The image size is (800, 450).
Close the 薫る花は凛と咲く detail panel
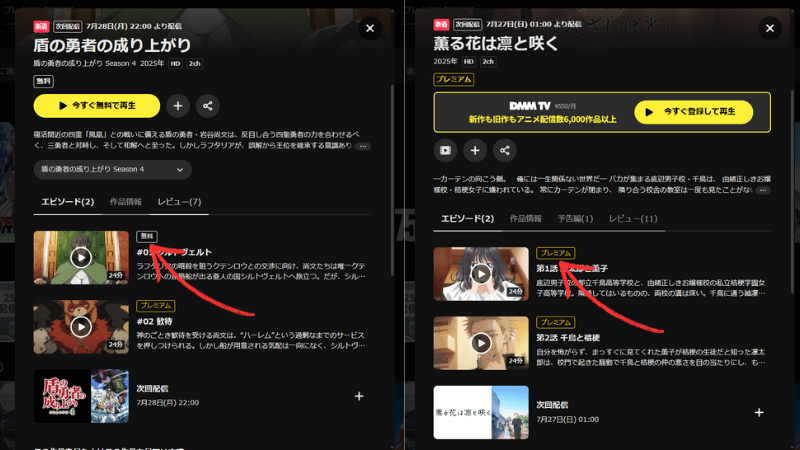[770, 29]
